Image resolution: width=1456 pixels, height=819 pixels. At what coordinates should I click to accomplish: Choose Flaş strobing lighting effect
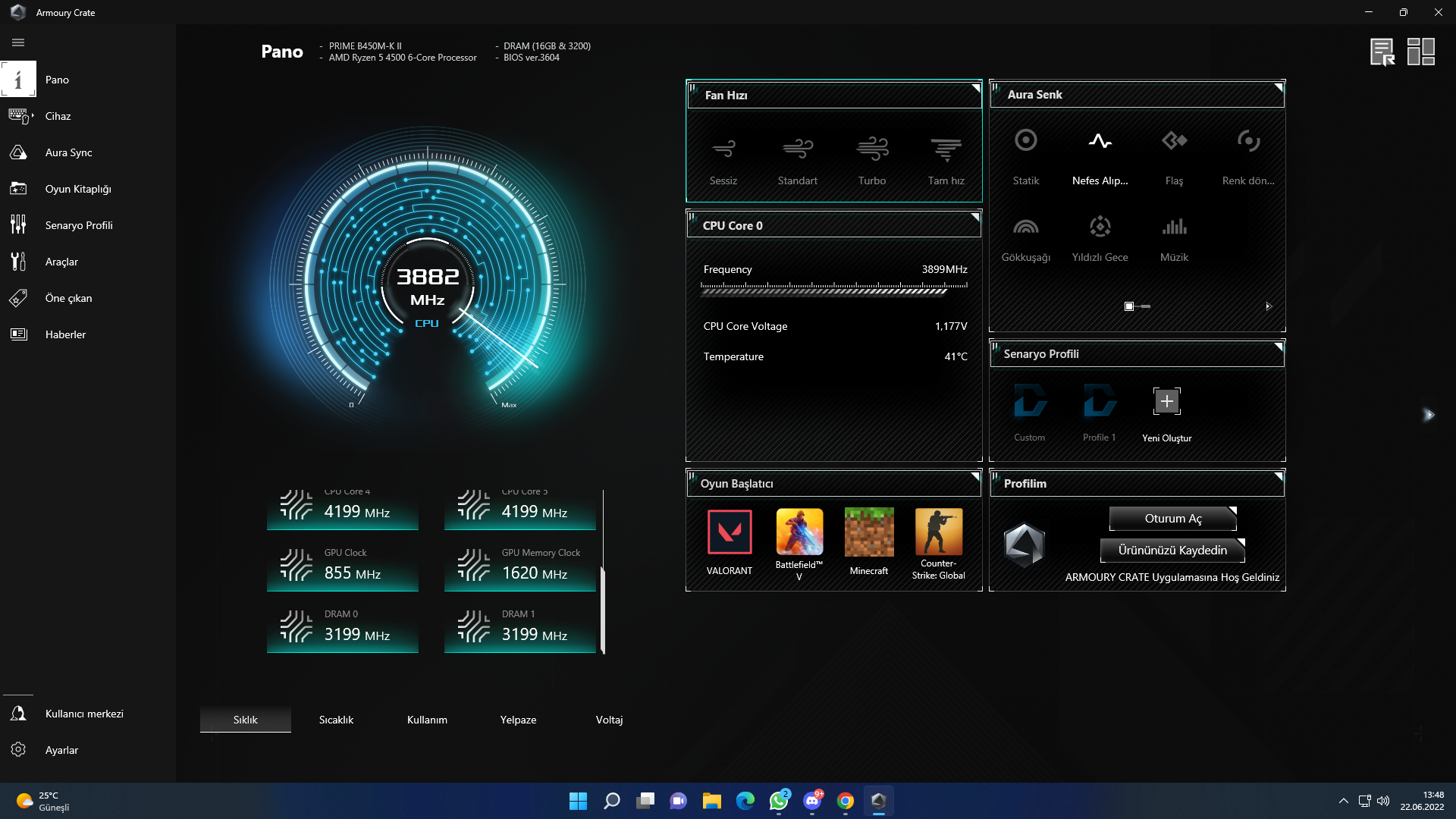click(x=1175, y=157)
